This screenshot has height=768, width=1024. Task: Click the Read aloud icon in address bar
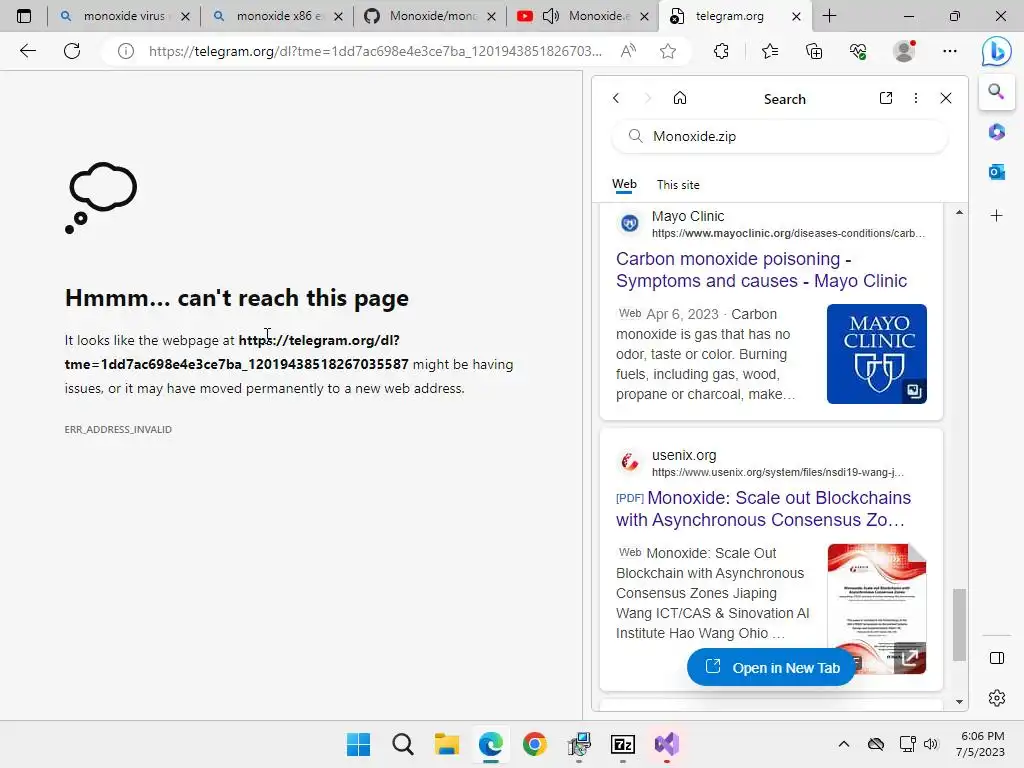tap(628, 51)
